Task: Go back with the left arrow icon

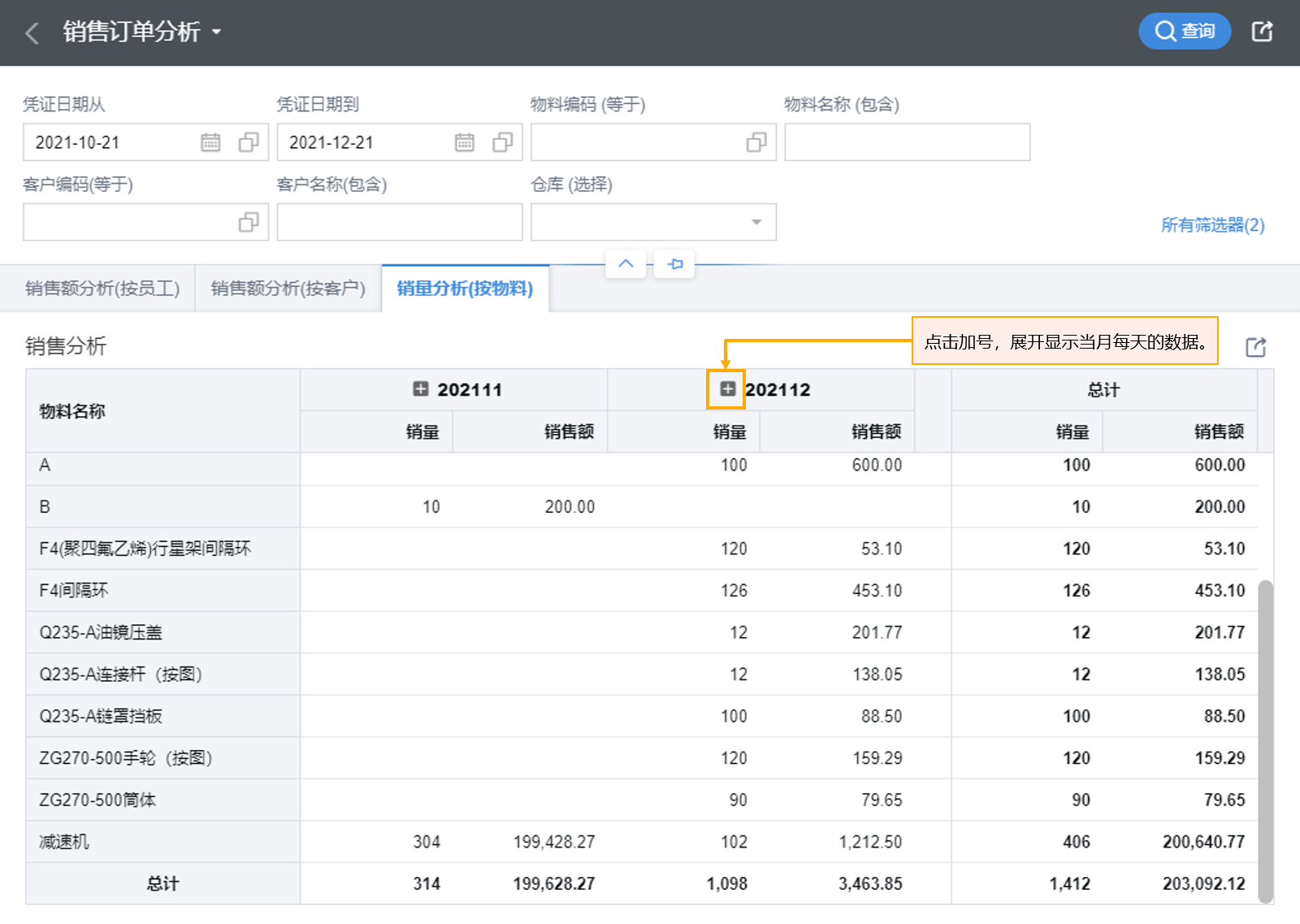Action: pyautogui.click(x=32, y=33)
